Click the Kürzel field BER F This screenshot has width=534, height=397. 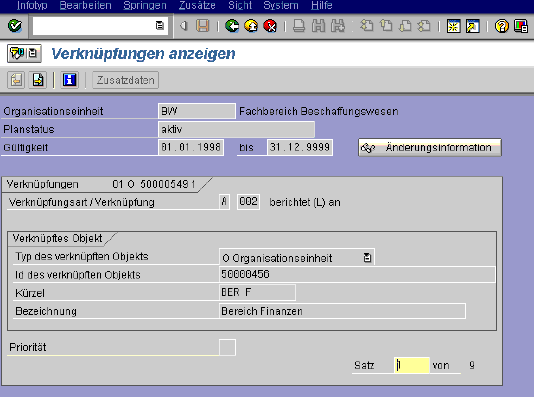(x=257, y=292)
